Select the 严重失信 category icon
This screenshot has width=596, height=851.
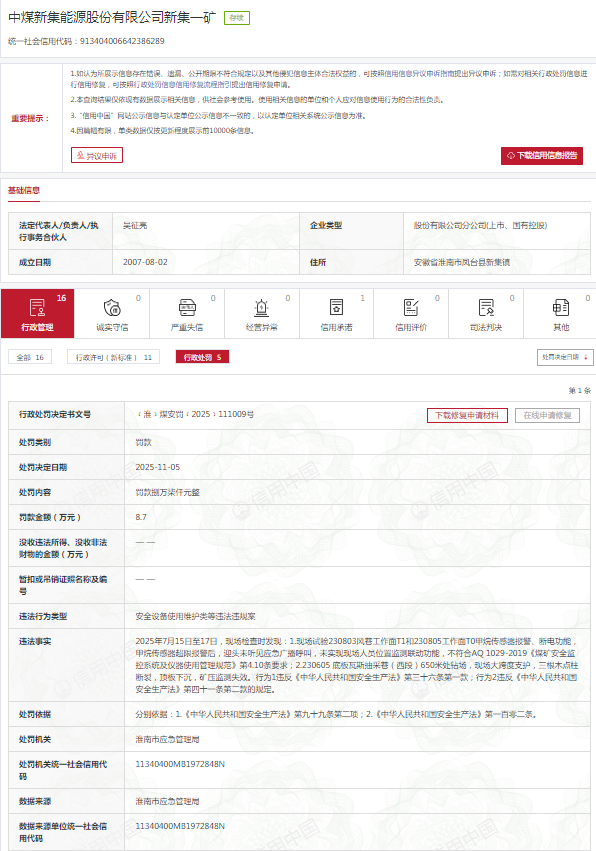click(x=187, y=307)
